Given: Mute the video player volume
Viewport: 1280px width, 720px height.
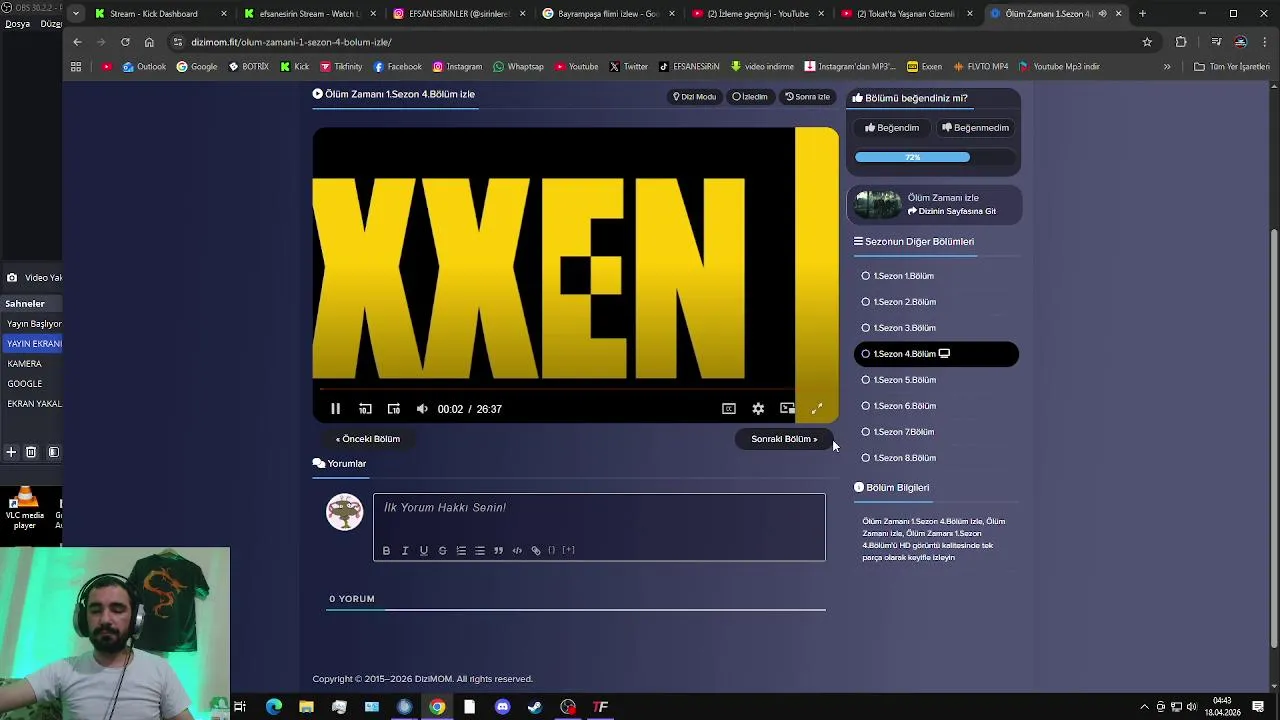Looking at the screenshot, I should [x=422, y=409].
